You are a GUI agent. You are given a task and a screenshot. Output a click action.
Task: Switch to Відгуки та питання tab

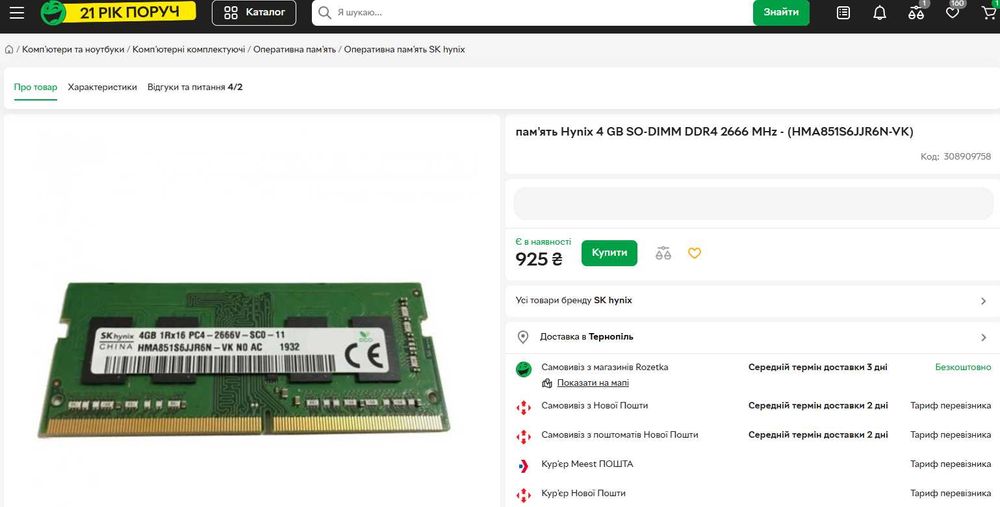pyautogui.click(x=195, y=87)
